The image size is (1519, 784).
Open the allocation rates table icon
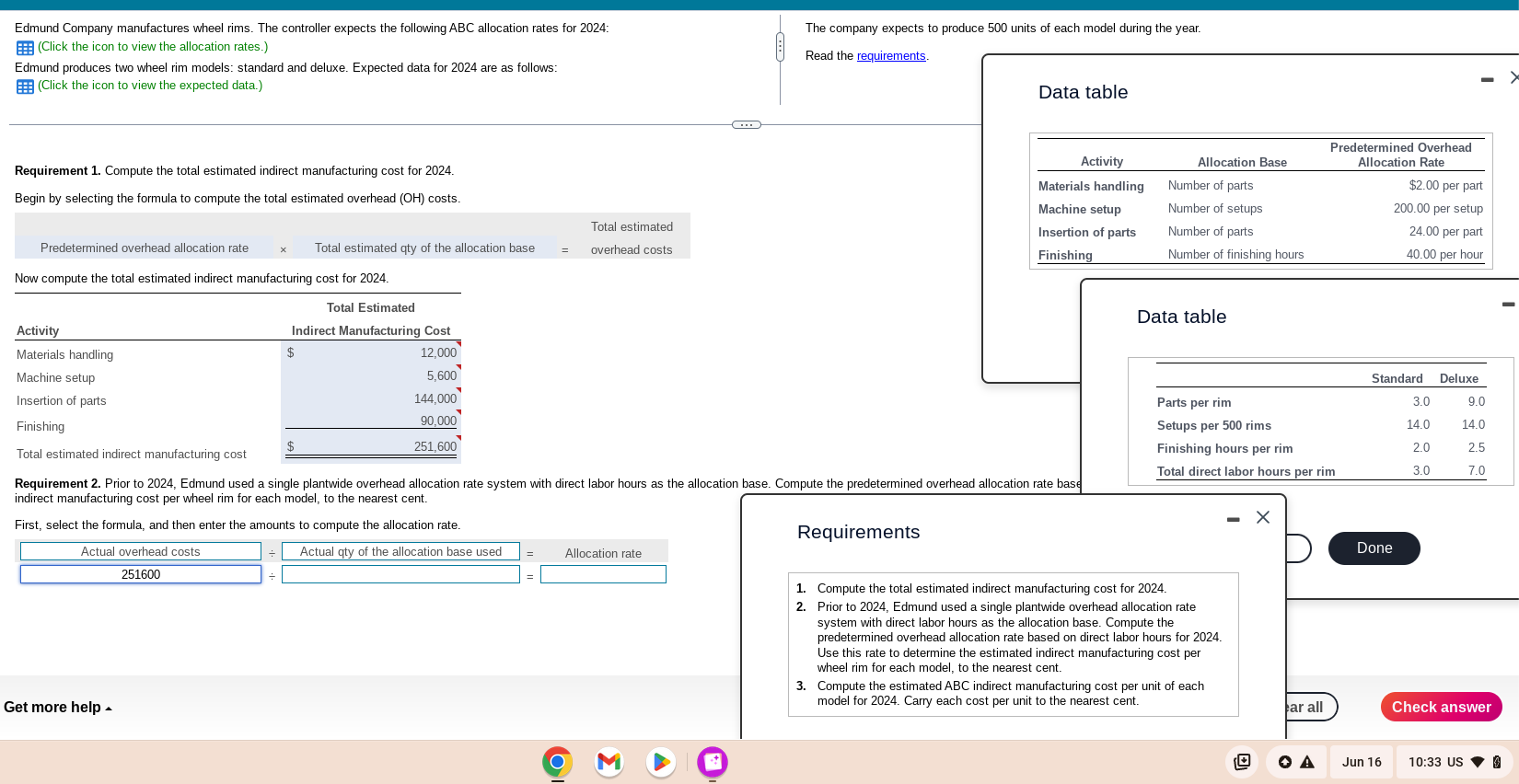pyautogui.click(x=25, y=48)
